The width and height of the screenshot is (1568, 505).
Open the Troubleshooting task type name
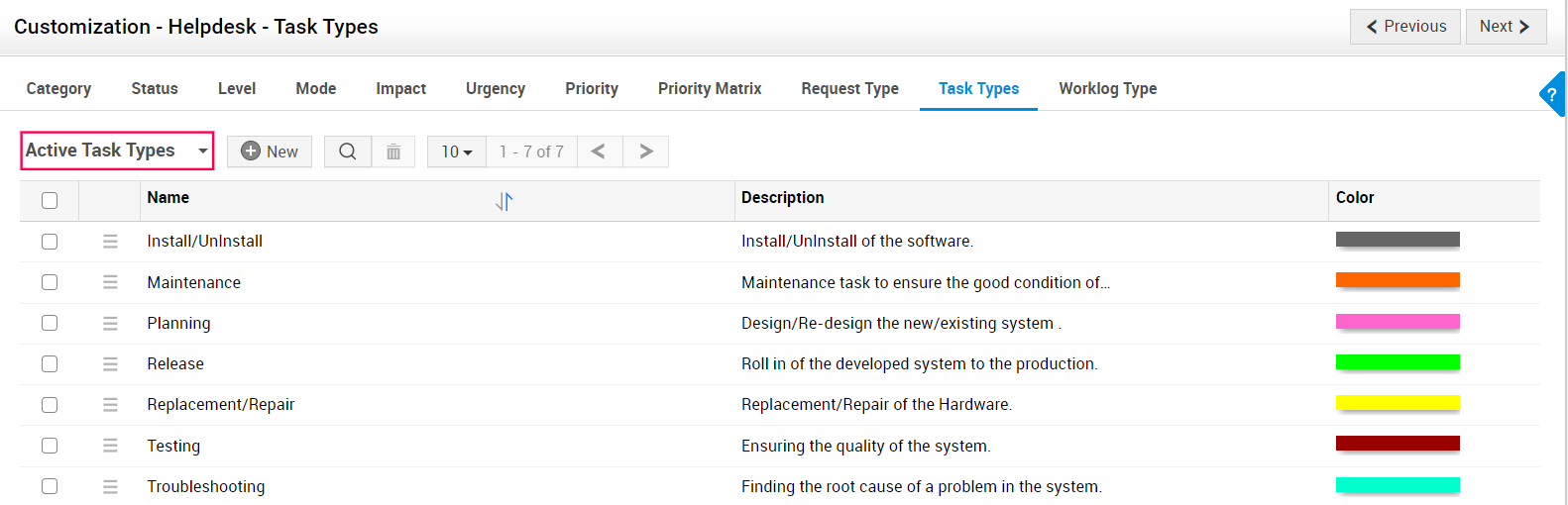206,486
